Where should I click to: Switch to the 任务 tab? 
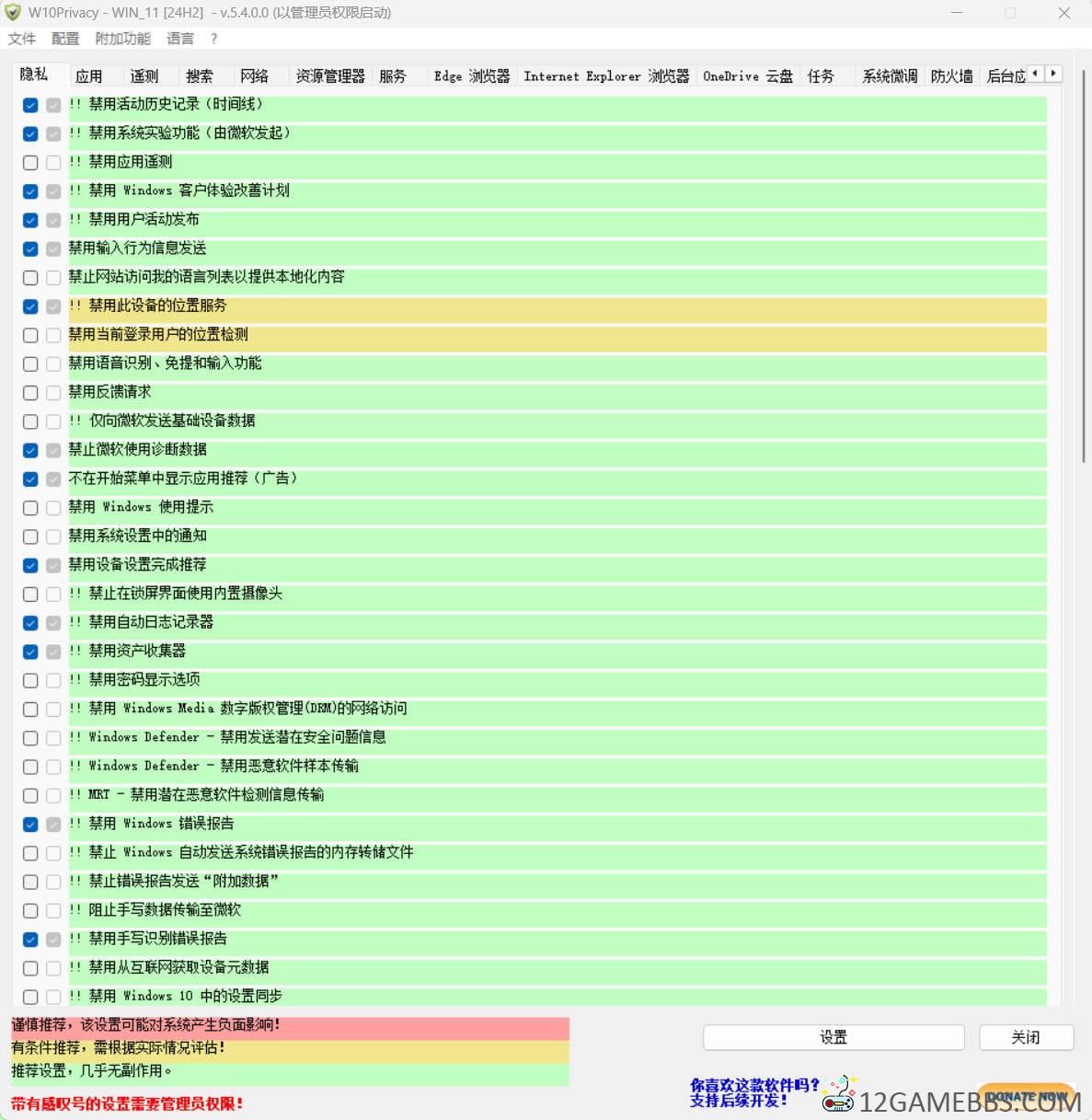[x=822, y=76]
